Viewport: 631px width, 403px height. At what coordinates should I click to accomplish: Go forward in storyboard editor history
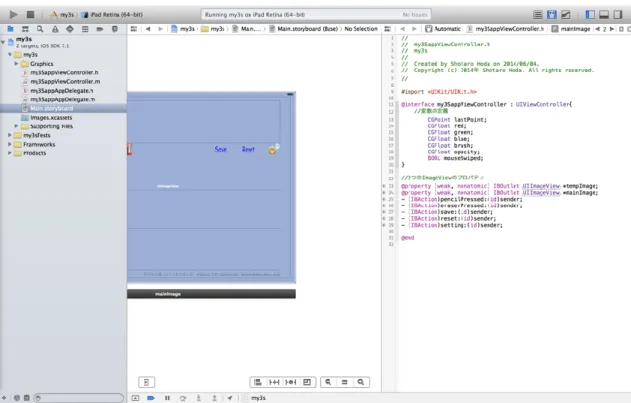click(x=161, y=29)
